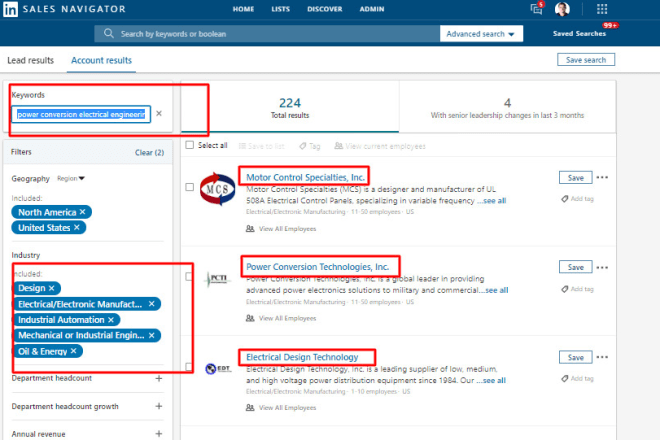Open the messages icon with red badge
Viewport: 660px width, 440px height.
click(x=537, y=9)
